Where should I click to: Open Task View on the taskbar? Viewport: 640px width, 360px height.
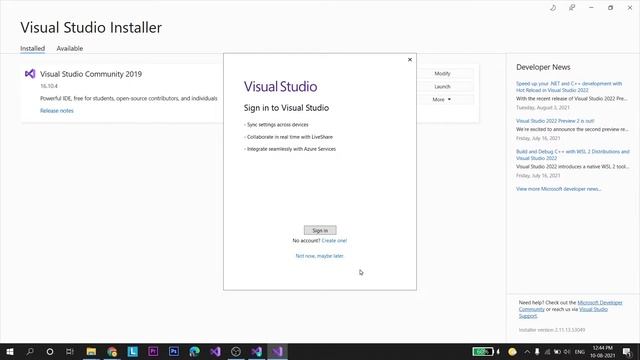[70, 351]
